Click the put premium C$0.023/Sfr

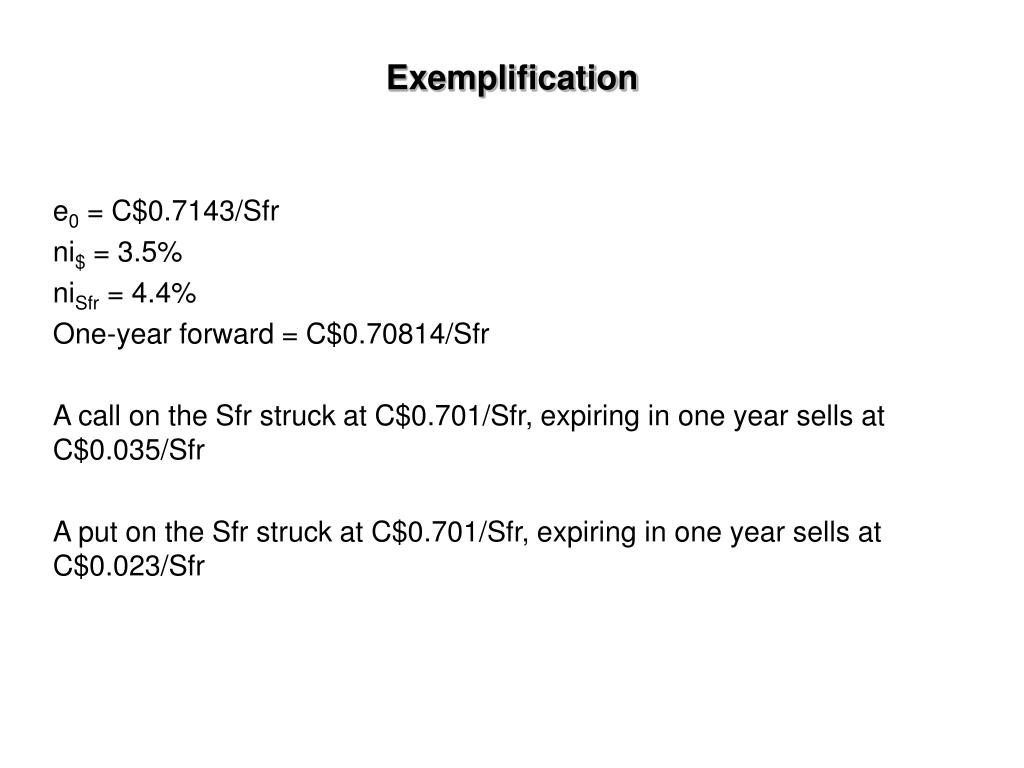pos(129,566)
